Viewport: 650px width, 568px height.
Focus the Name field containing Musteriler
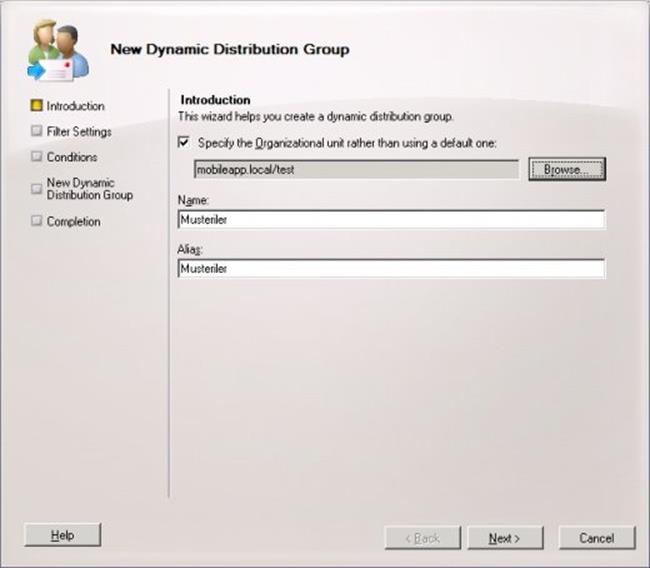391,219
